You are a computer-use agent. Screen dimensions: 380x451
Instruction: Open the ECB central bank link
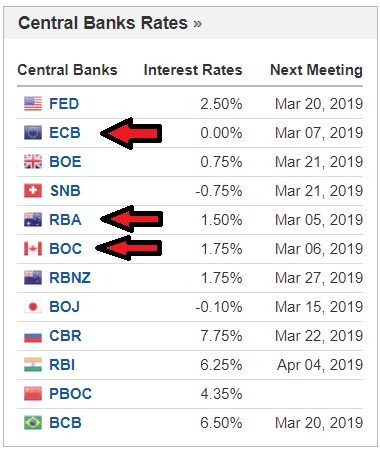[x=65, y=133]
